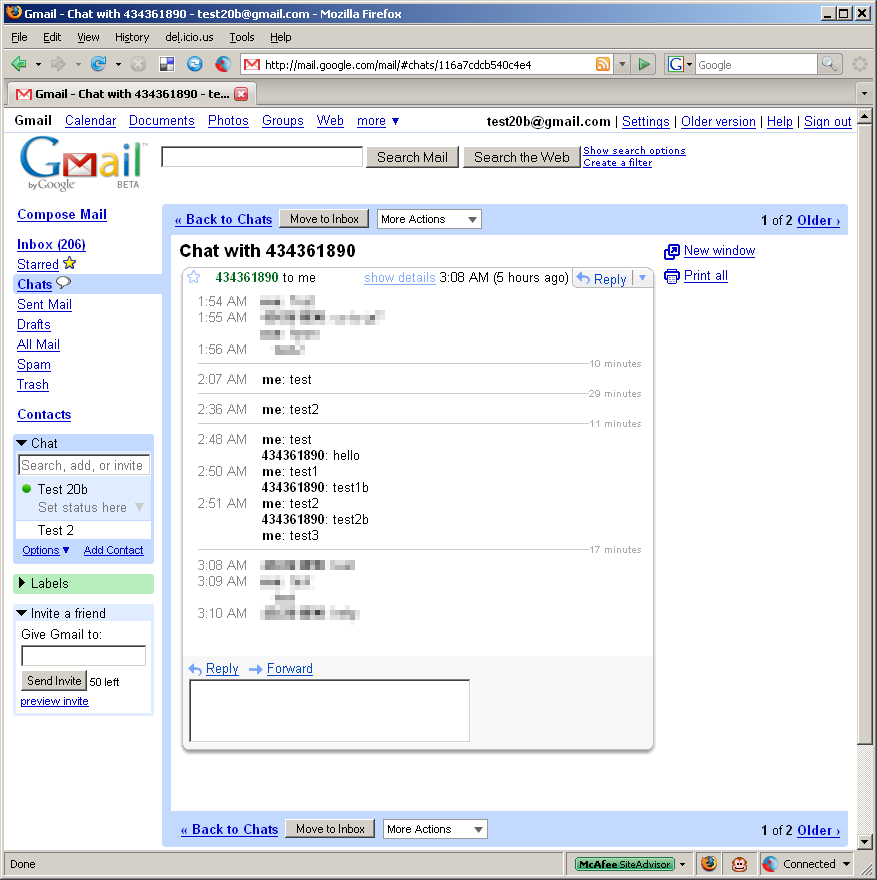Open the reload button dropdown arrow
877x880 pixels.
tap(118, 65)
